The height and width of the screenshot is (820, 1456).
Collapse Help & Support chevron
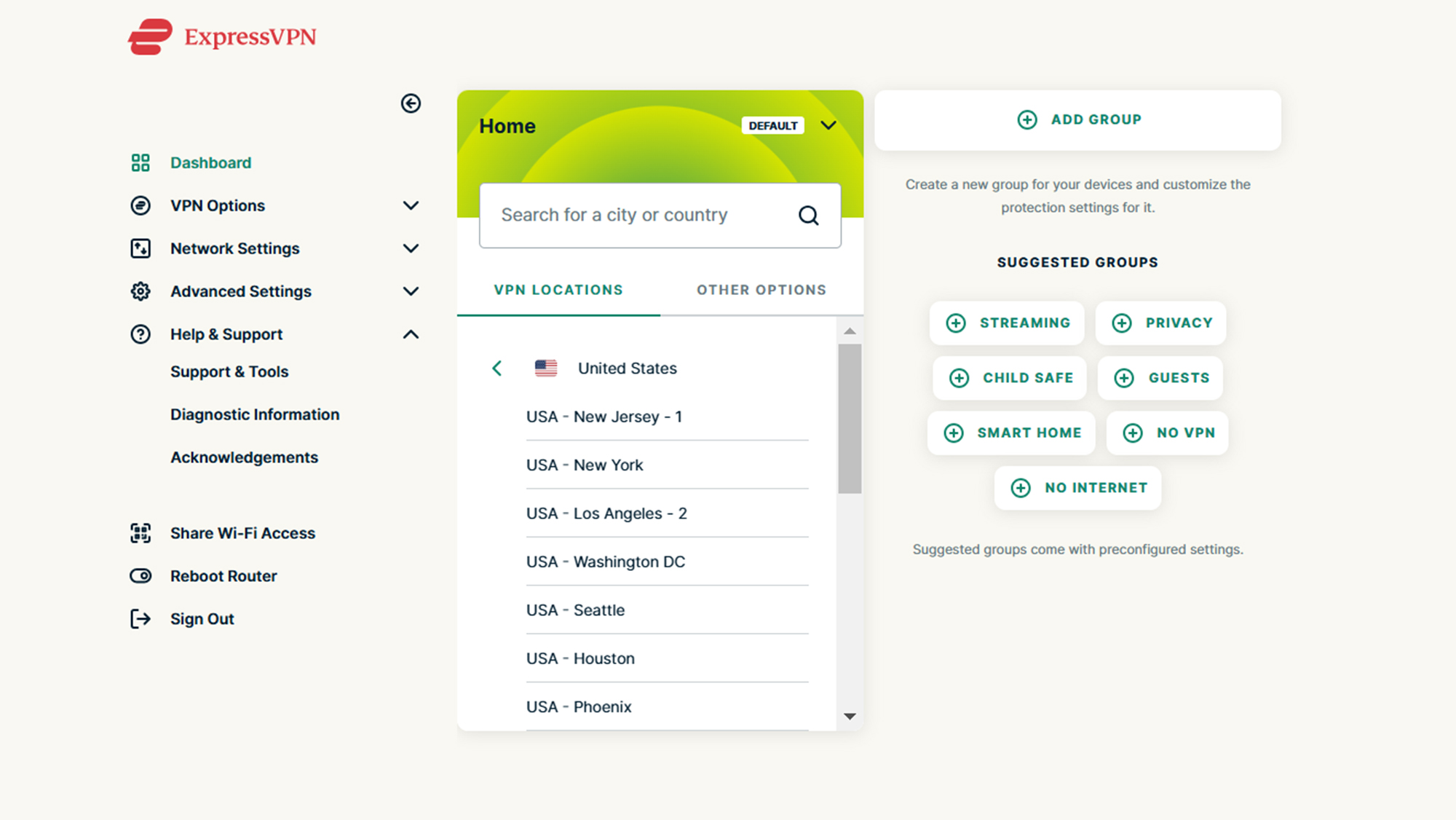click(411, 334)
